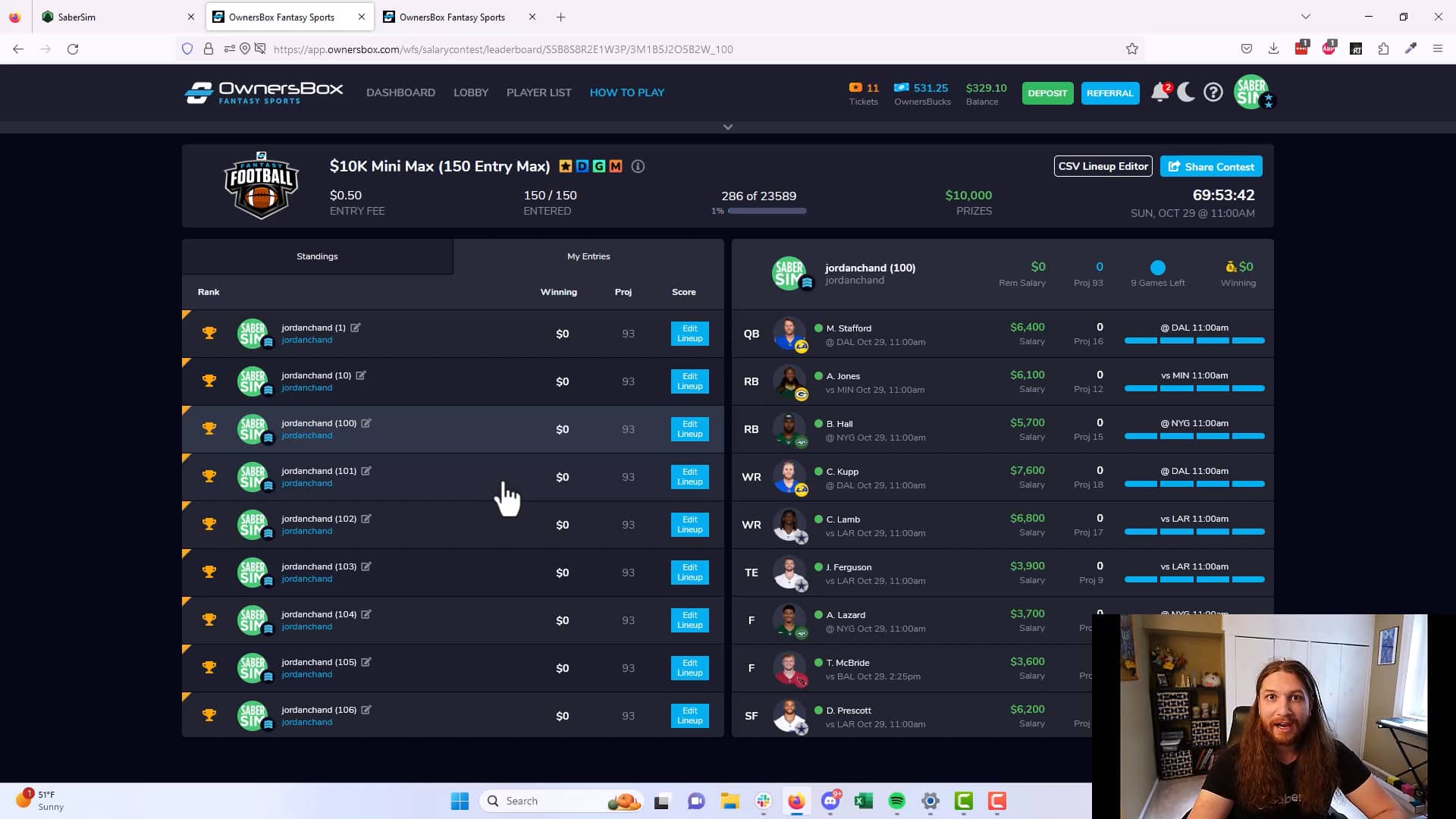Click the blue OwnersBucks cash icon
Screen dimensions: 1456x819
tap(902, 87)
